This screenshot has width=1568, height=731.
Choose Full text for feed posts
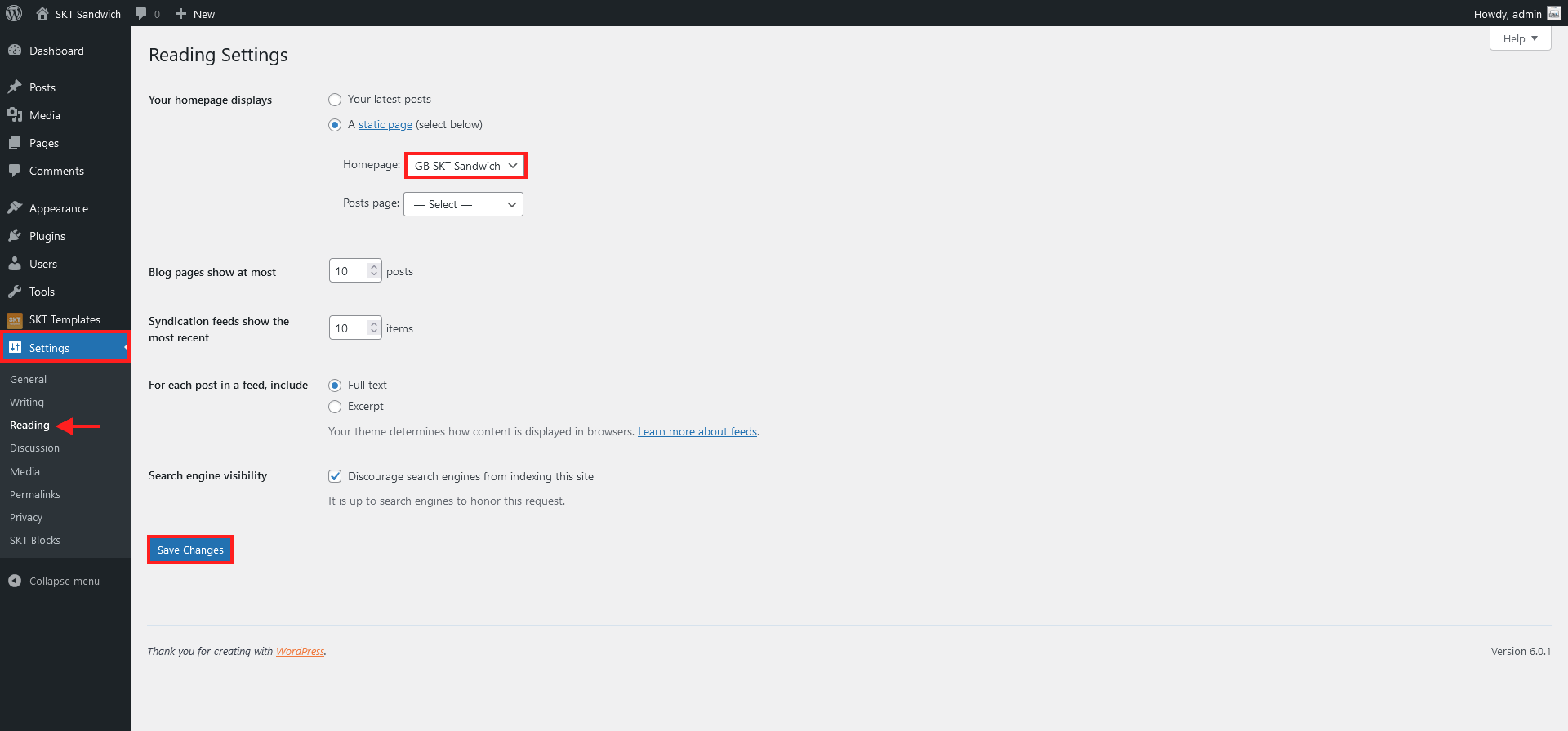pos(335,386)
